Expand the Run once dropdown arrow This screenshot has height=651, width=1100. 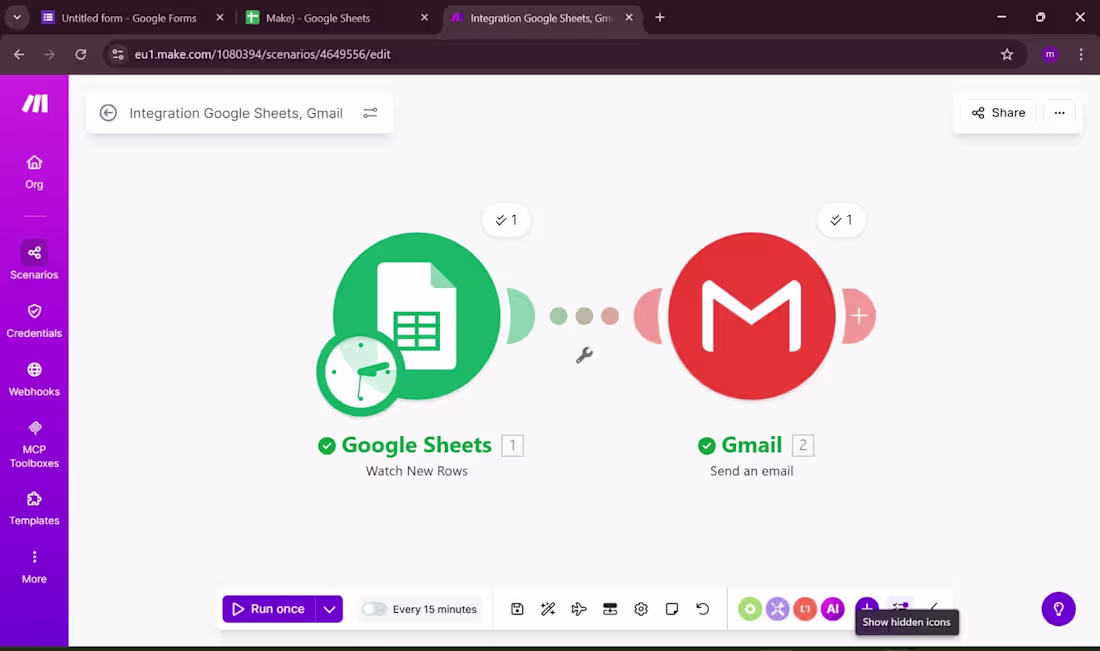[x=329, y=609]
